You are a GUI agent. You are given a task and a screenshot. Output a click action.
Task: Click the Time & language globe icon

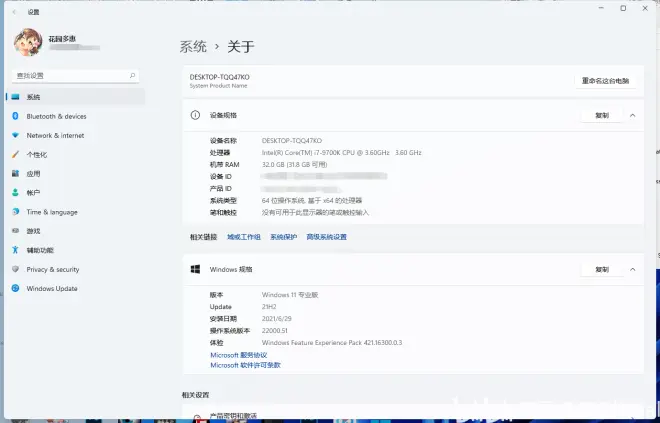pos(16,212)
